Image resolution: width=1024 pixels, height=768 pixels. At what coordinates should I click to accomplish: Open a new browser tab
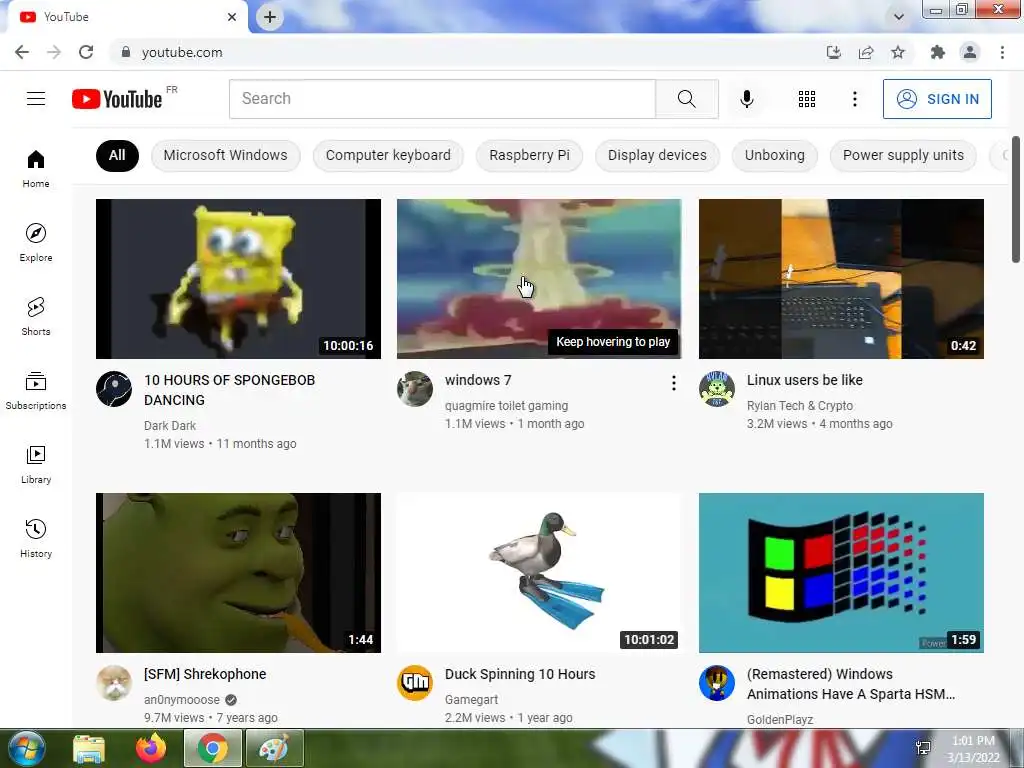(270, 17)
